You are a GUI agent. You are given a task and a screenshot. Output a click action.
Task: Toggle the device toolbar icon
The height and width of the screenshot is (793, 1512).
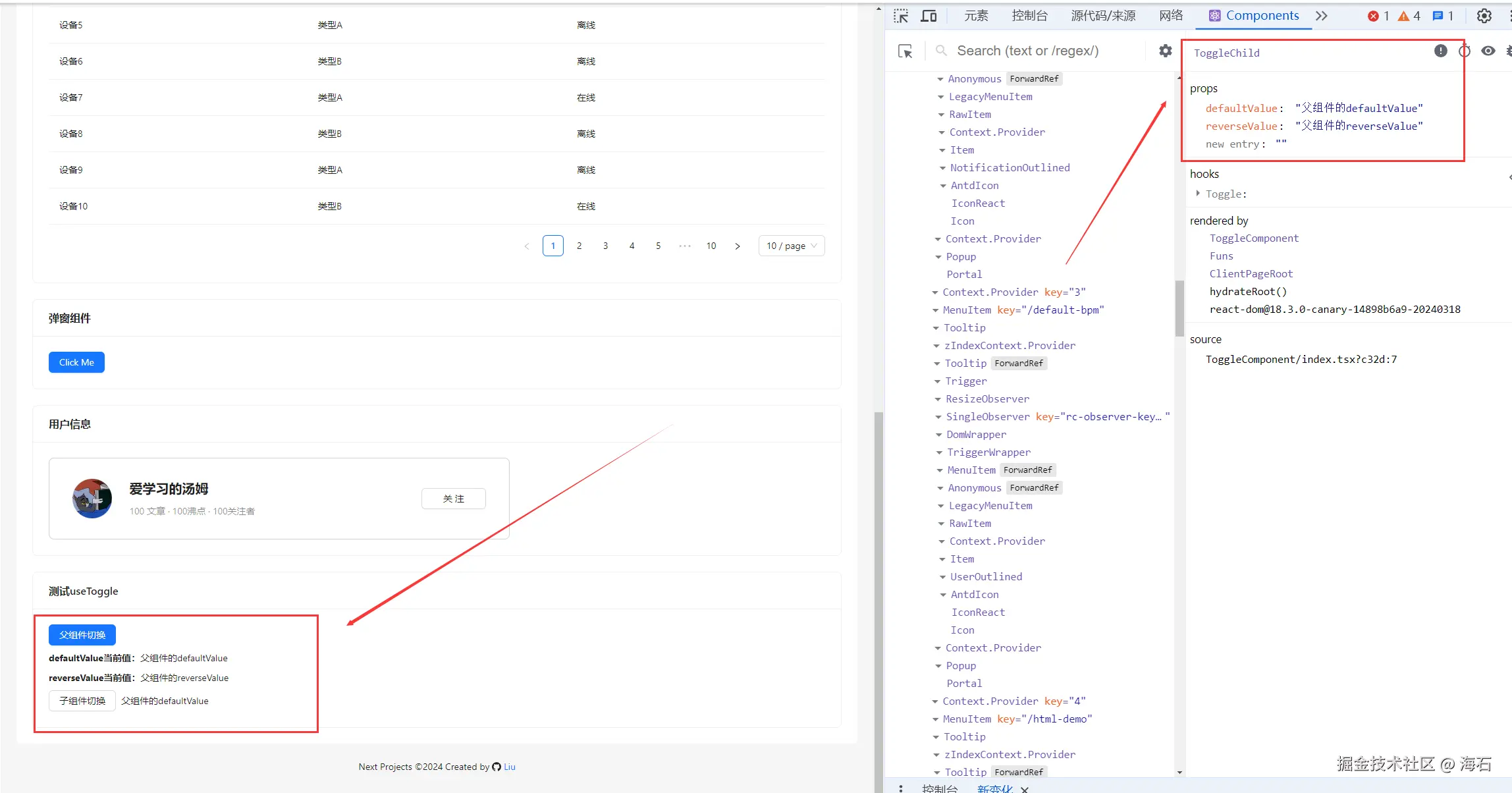click(929, 16)
